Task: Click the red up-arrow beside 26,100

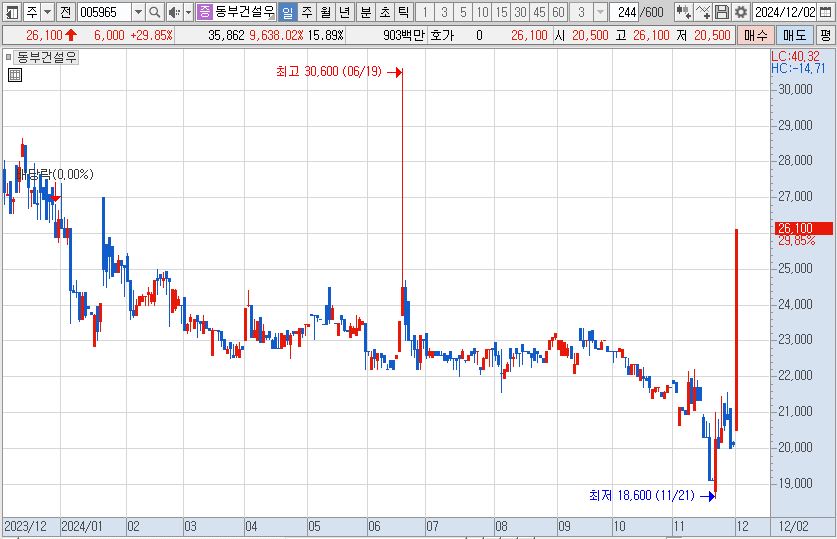Action: click(71, 36)
